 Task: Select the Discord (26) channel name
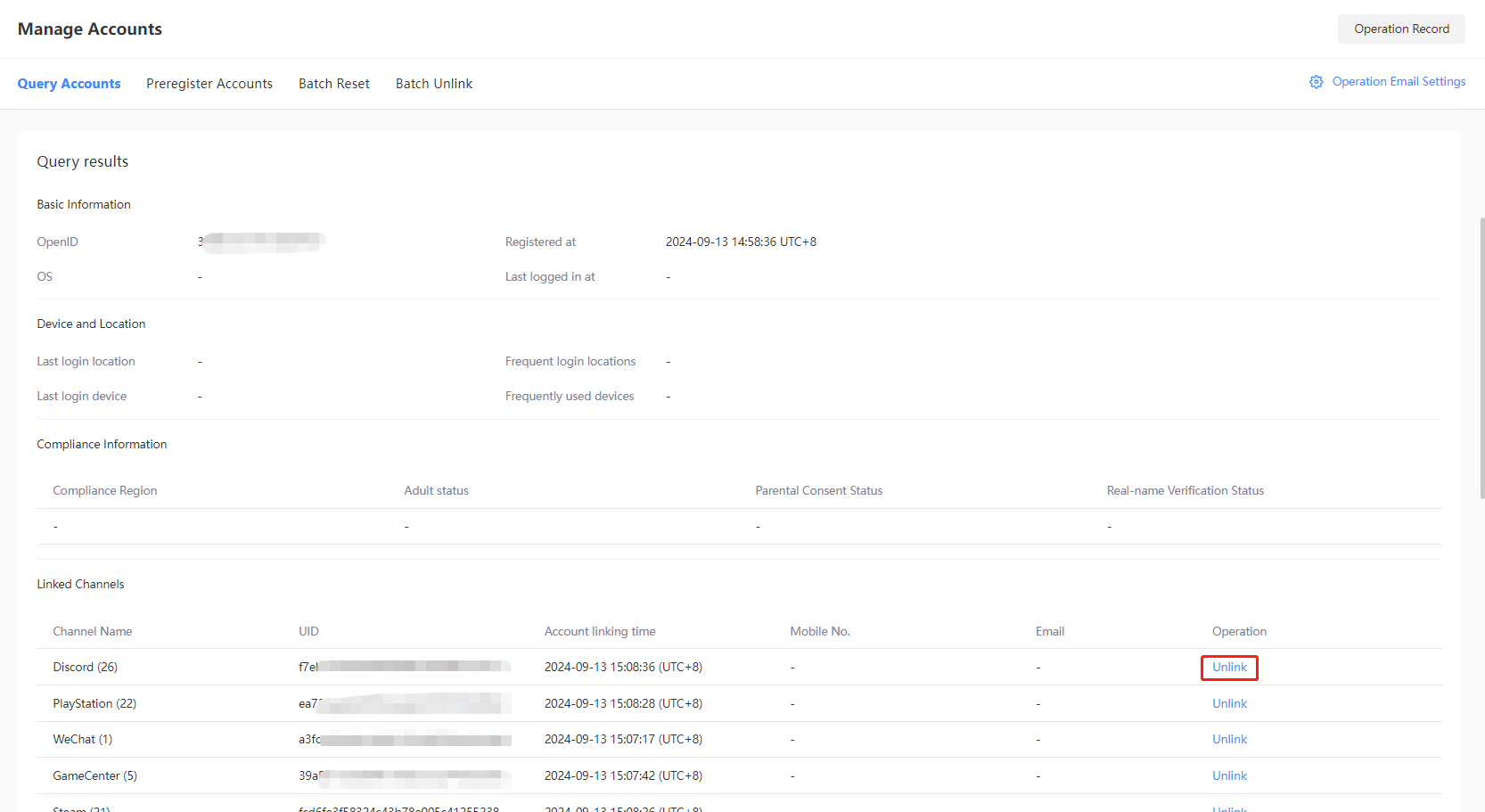[85, 668]
